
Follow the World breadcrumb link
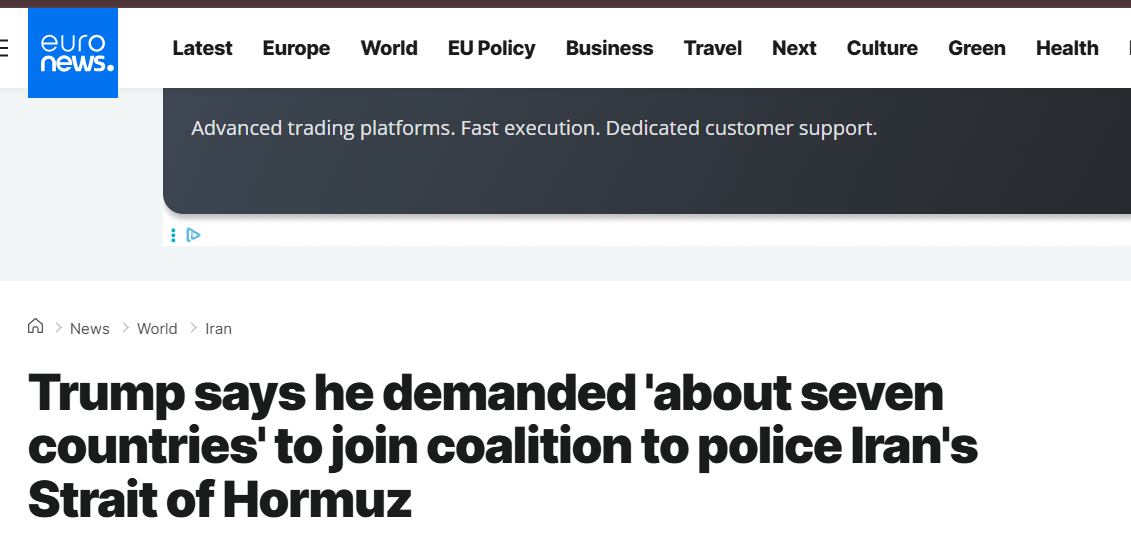pos(157,329)
